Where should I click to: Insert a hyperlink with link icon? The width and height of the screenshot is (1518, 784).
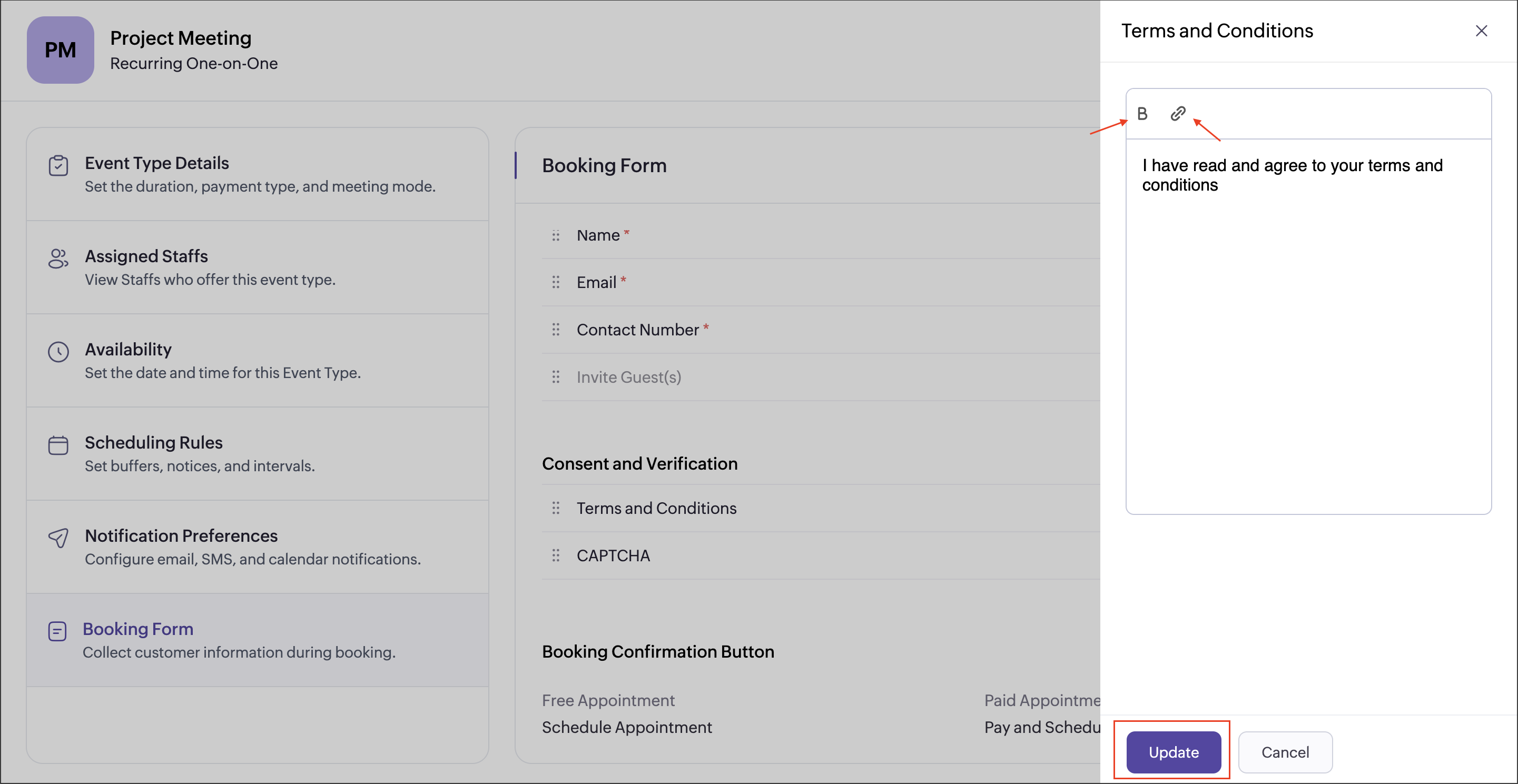tap(1177, 114)
